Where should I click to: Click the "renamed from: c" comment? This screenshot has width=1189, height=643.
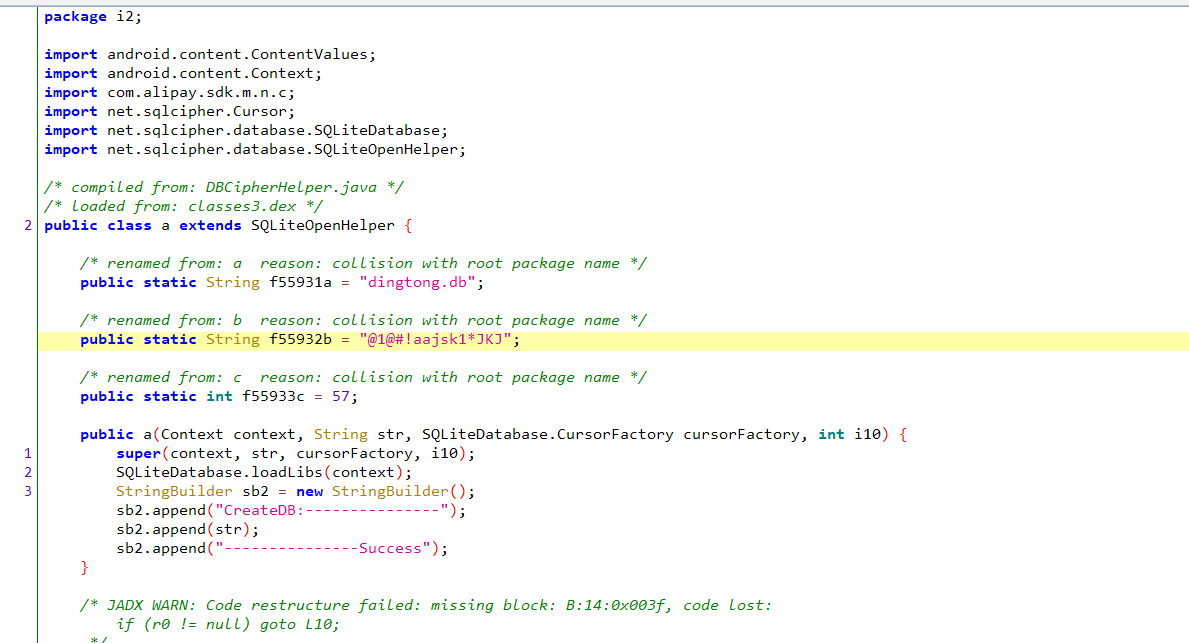point(363,377)
